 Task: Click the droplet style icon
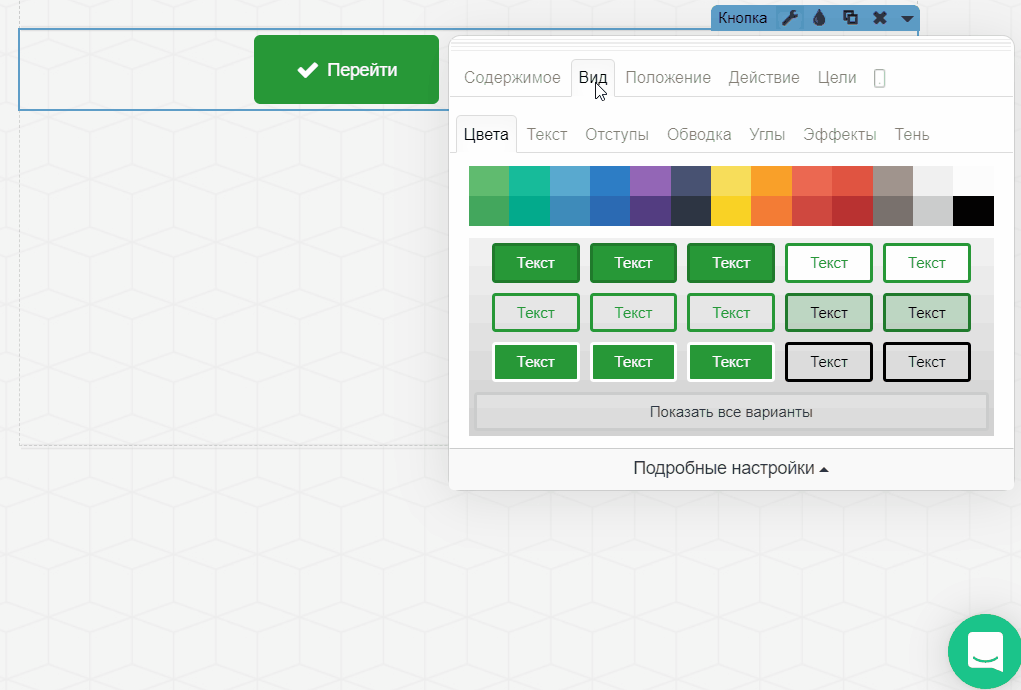pos(819,18)
